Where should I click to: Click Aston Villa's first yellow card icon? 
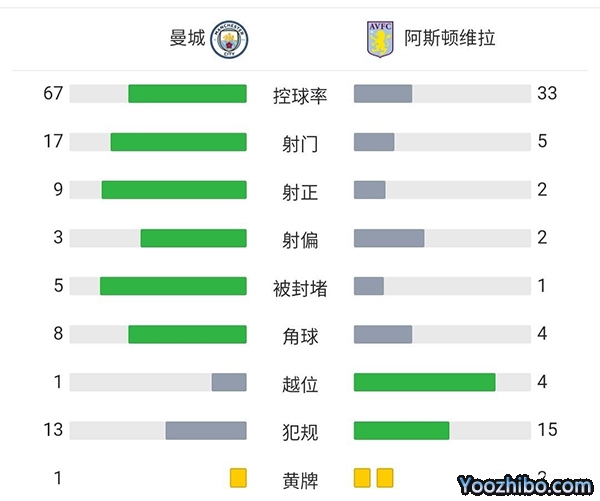pyautogui.click(x=362, y=477)
